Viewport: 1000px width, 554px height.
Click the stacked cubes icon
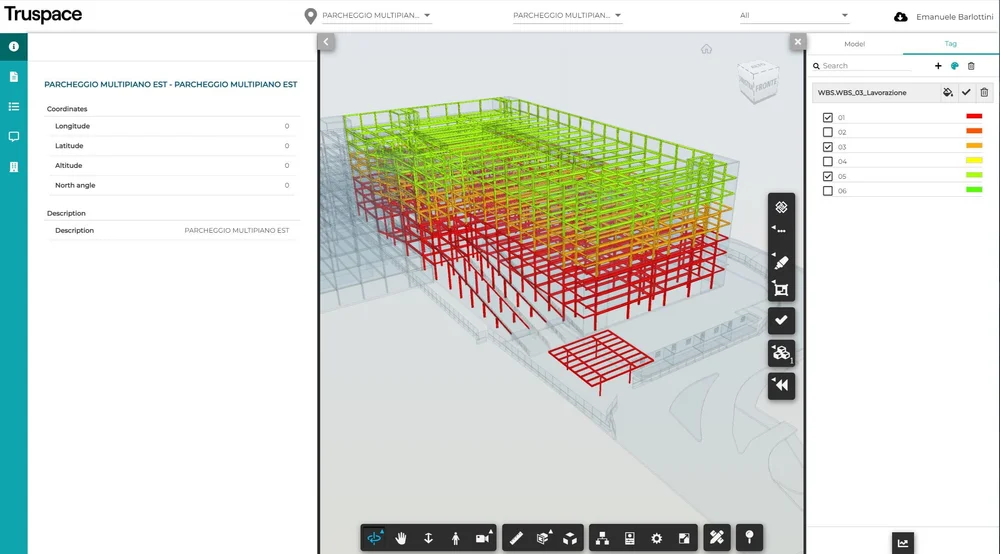781,353
